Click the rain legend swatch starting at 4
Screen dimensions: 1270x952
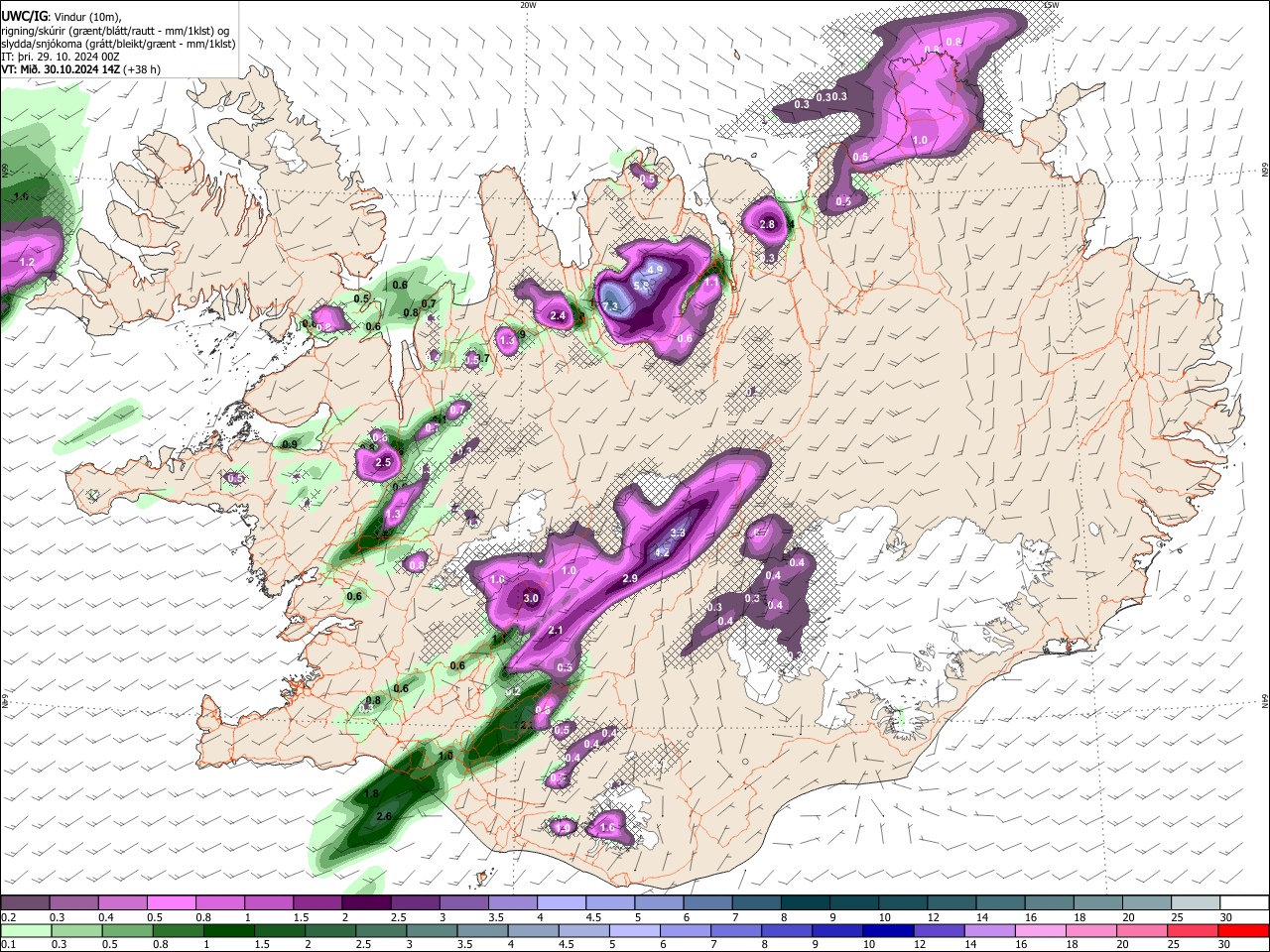(x=533, y=930)
